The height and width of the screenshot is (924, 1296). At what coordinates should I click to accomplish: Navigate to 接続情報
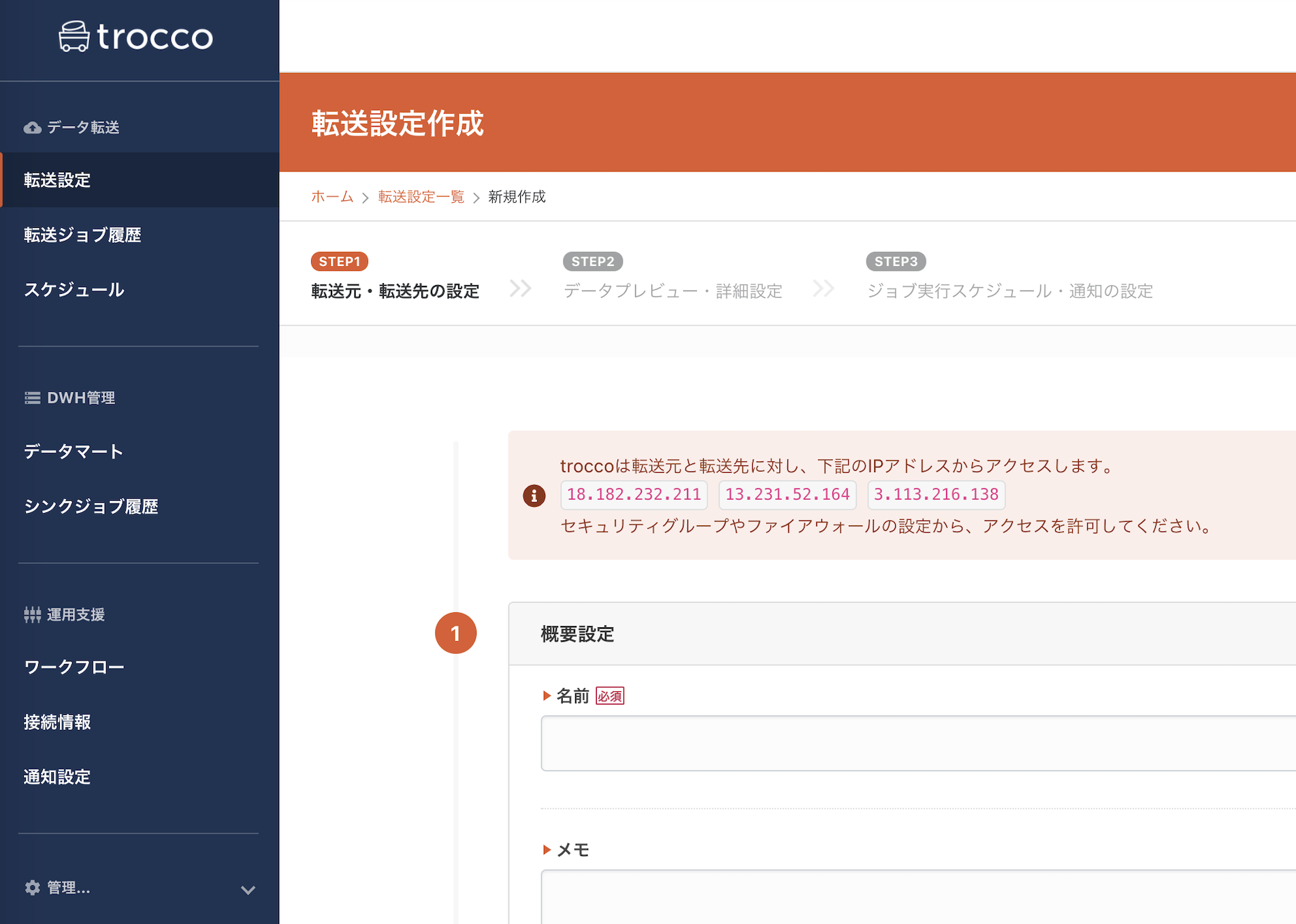(57, 723)
